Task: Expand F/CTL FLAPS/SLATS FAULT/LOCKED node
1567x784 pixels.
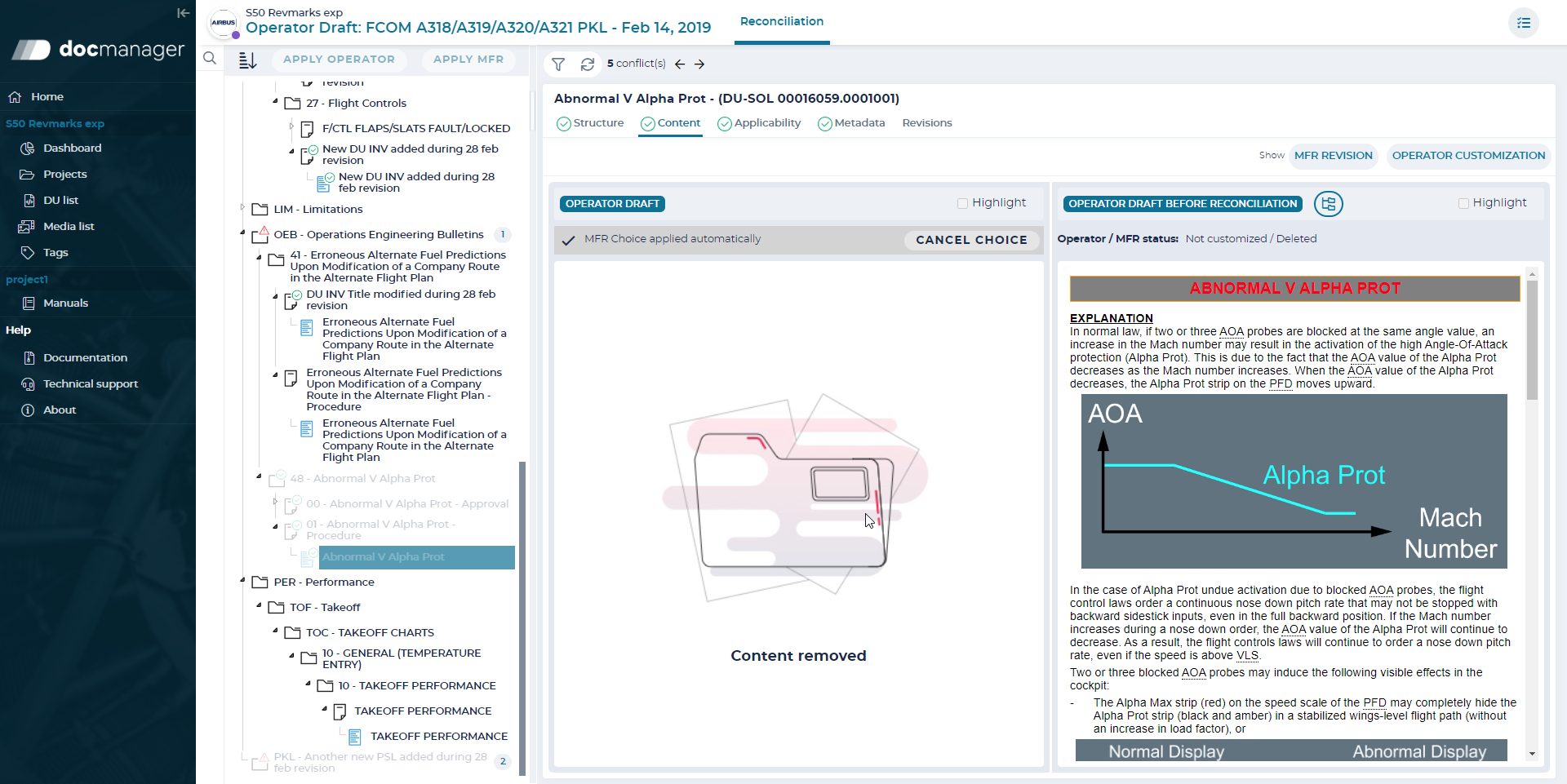Action: click(291, 126)
